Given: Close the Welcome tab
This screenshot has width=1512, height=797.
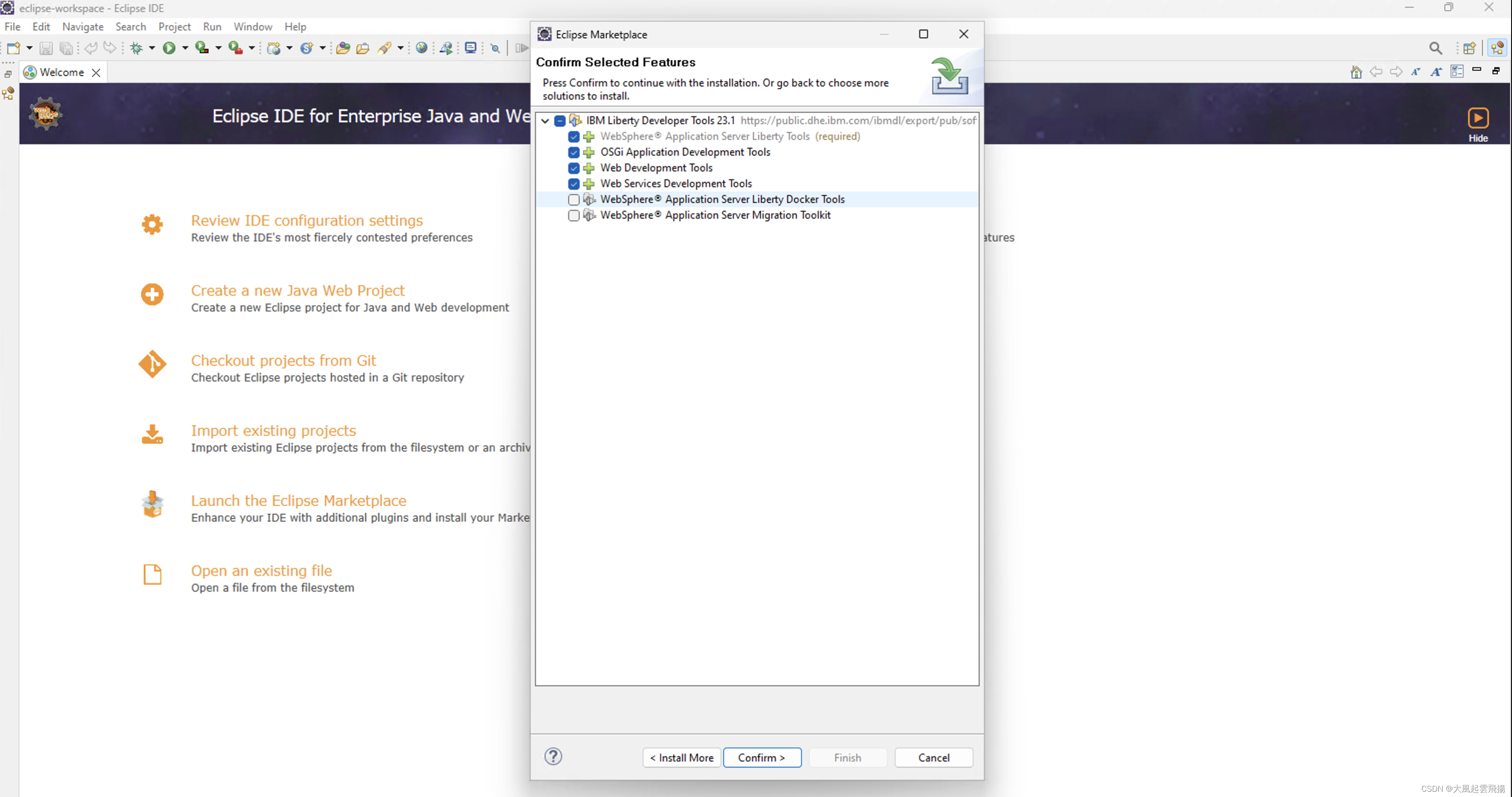Looking at the screenshot, I should pyautogui.click(x=96, y=73).
